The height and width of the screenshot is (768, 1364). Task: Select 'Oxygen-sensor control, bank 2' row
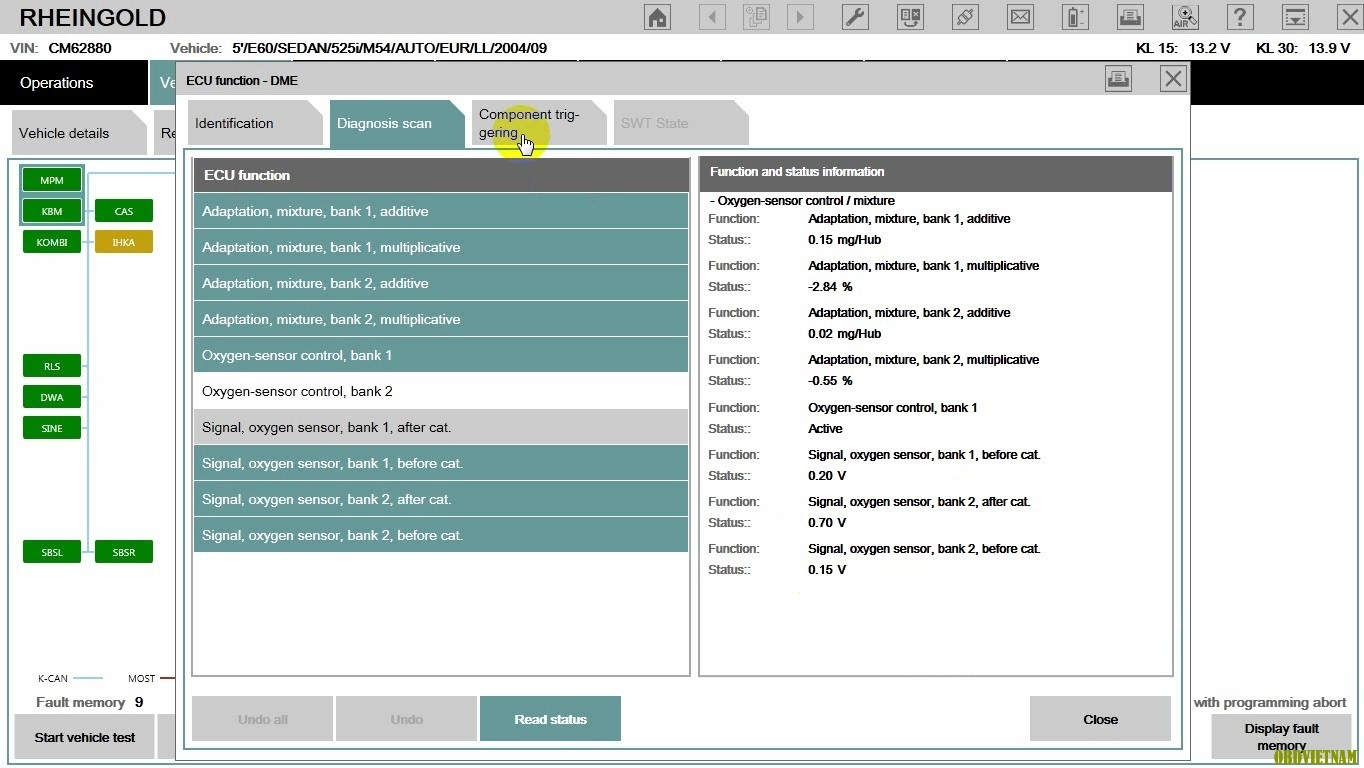coord(441,391)
